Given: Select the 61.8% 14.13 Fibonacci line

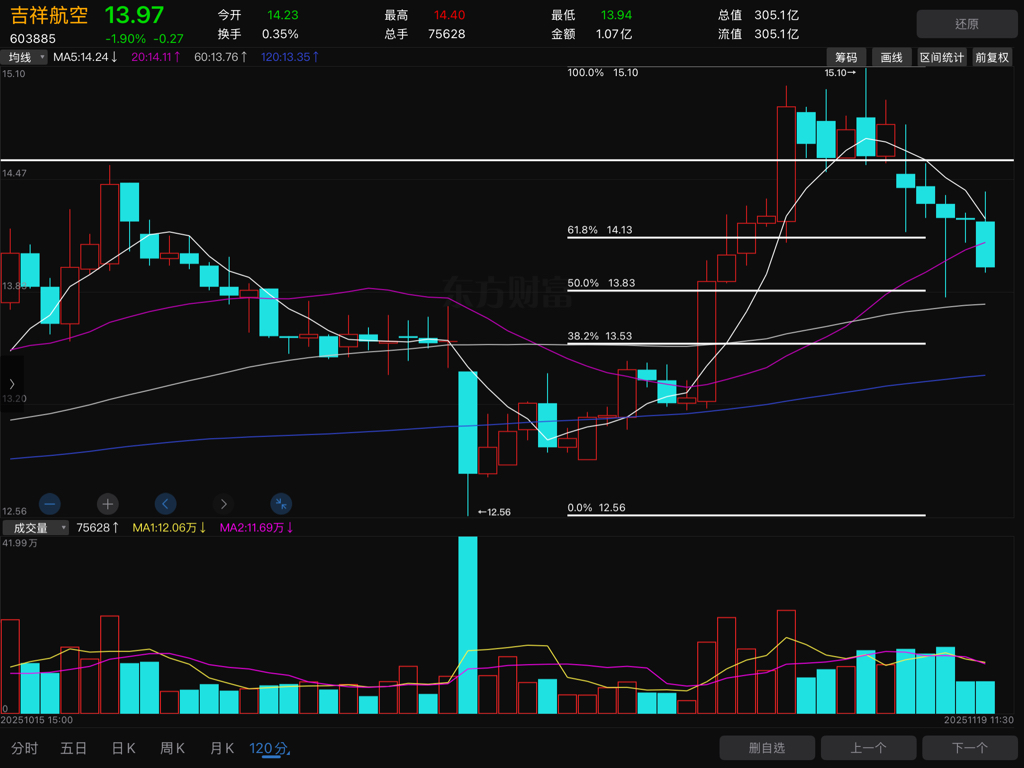Looking at the screenshot, I should click(x=746, y=238).
